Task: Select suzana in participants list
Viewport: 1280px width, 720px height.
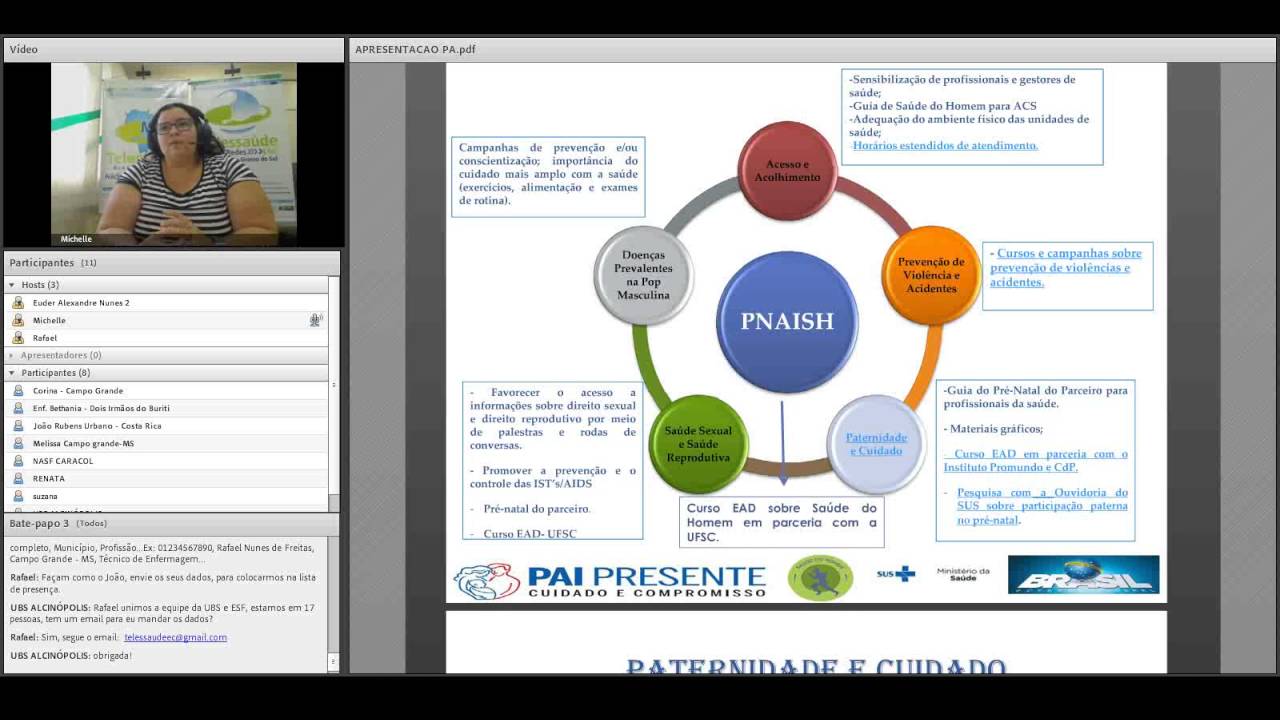Action: [x=166, y=496]
